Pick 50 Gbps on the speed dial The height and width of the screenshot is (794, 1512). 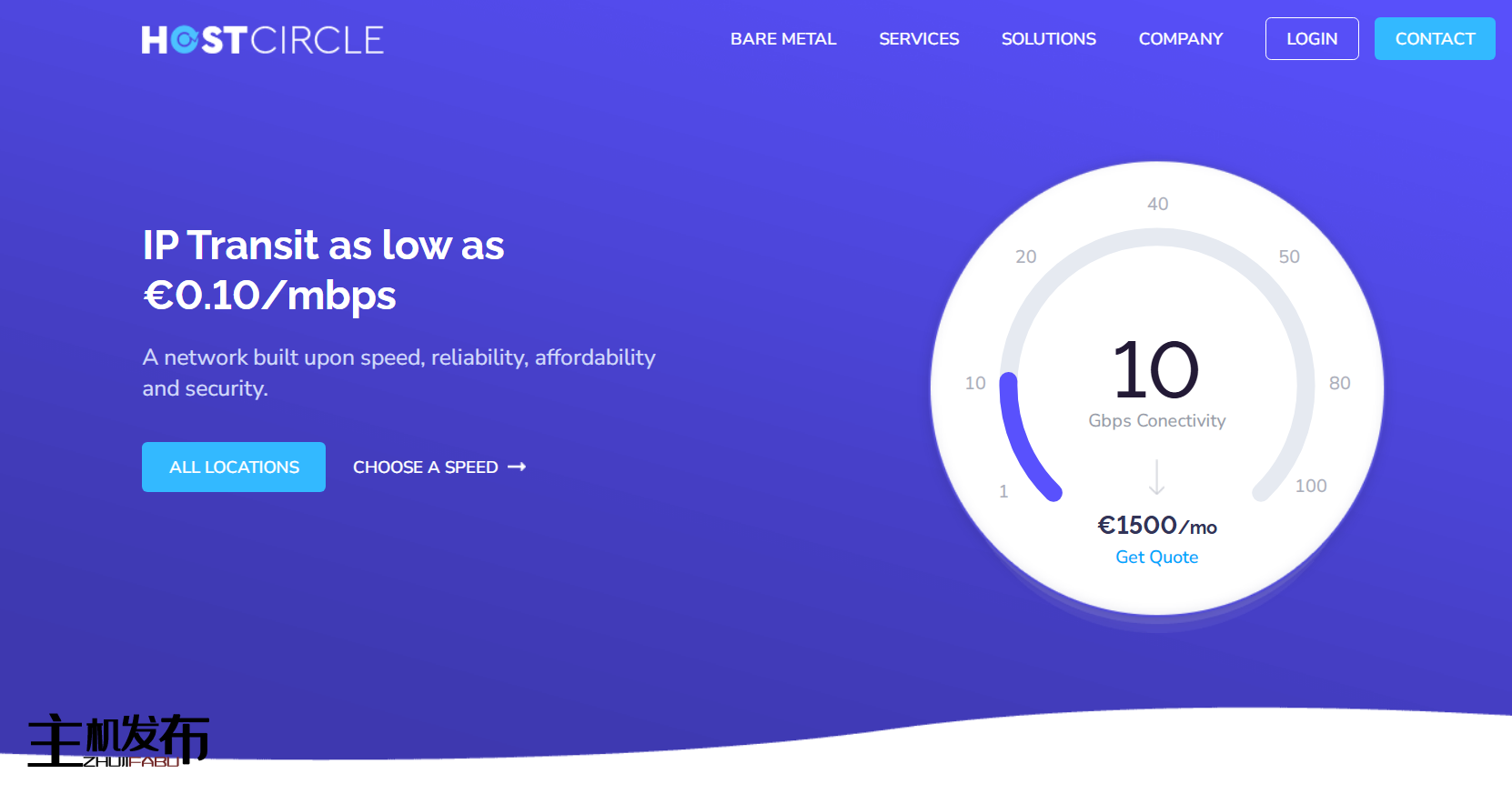[x=1288, y=256]
